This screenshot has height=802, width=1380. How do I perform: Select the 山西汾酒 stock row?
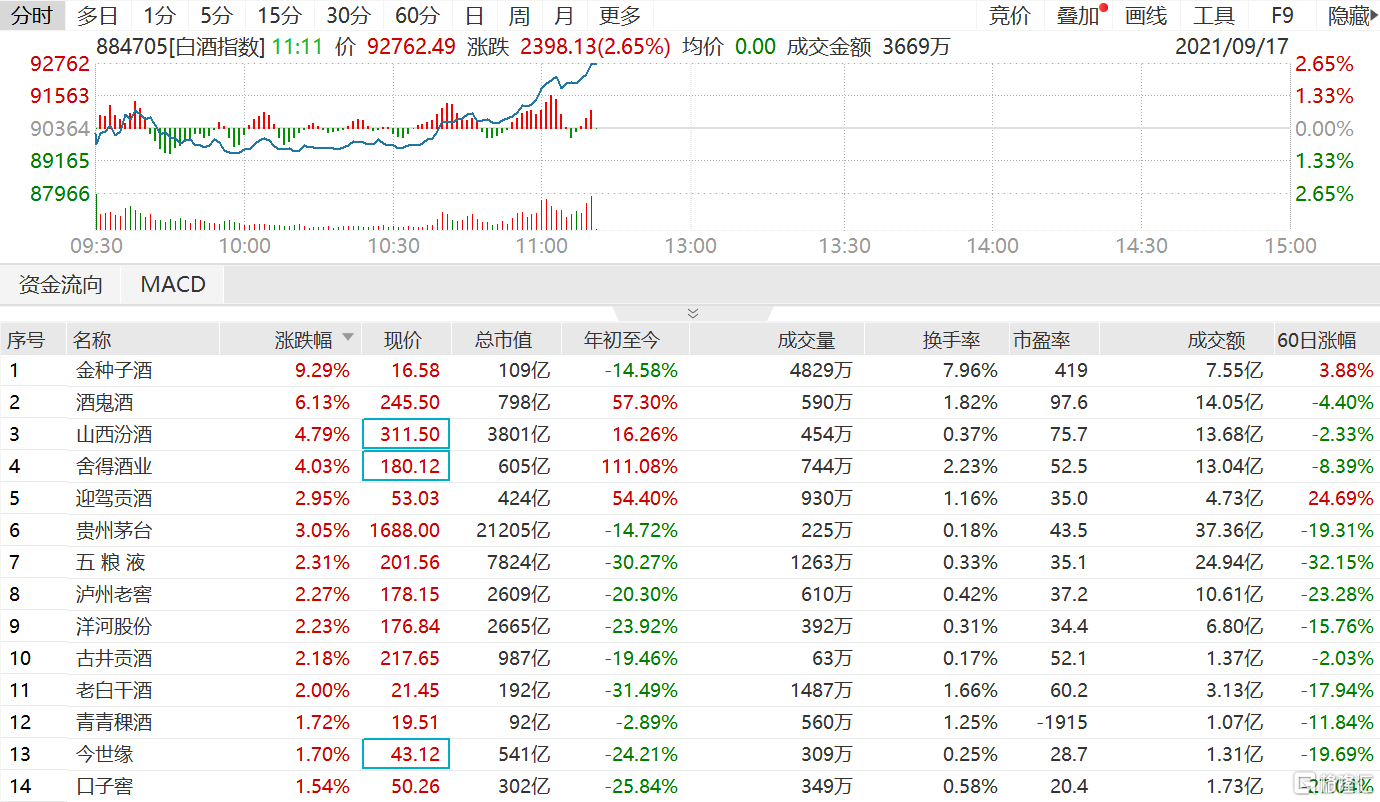pos(690,434)
